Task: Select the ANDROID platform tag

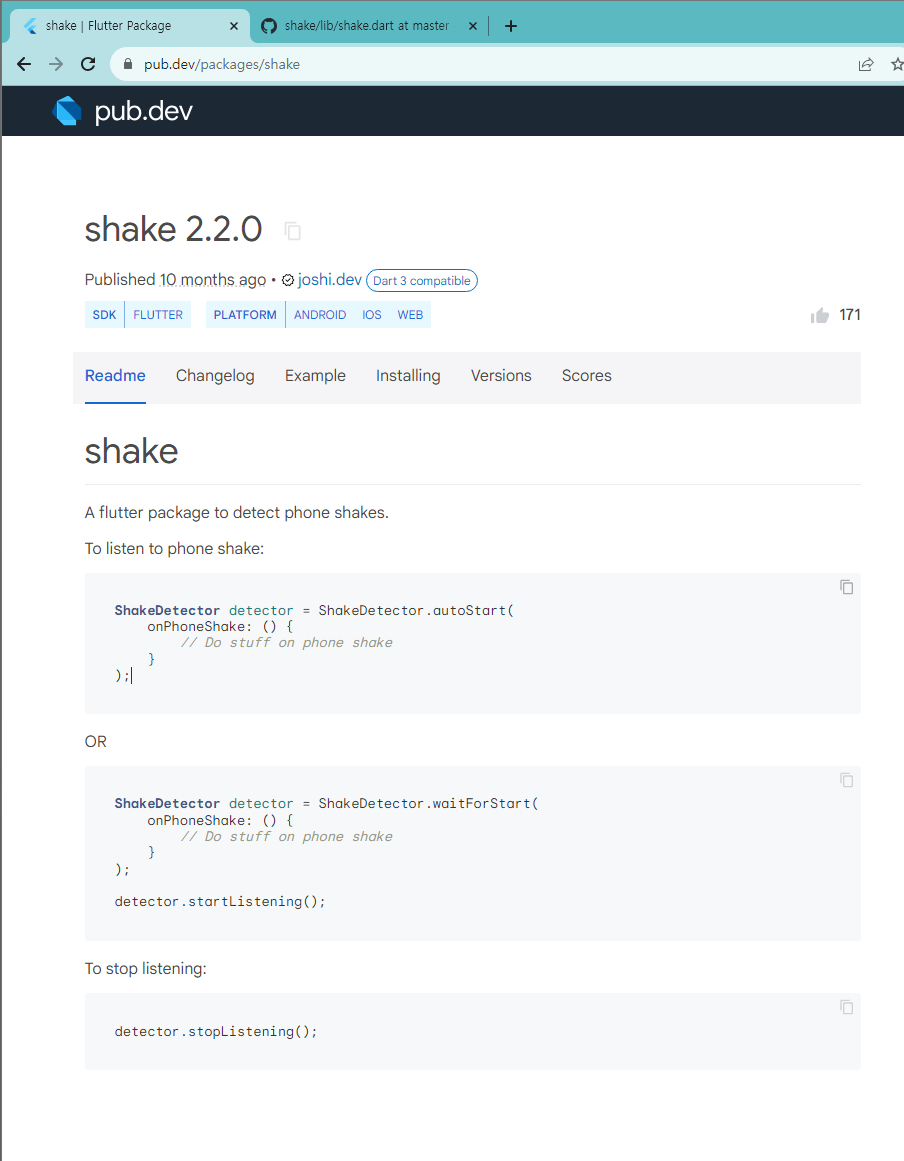Action: 320,315
